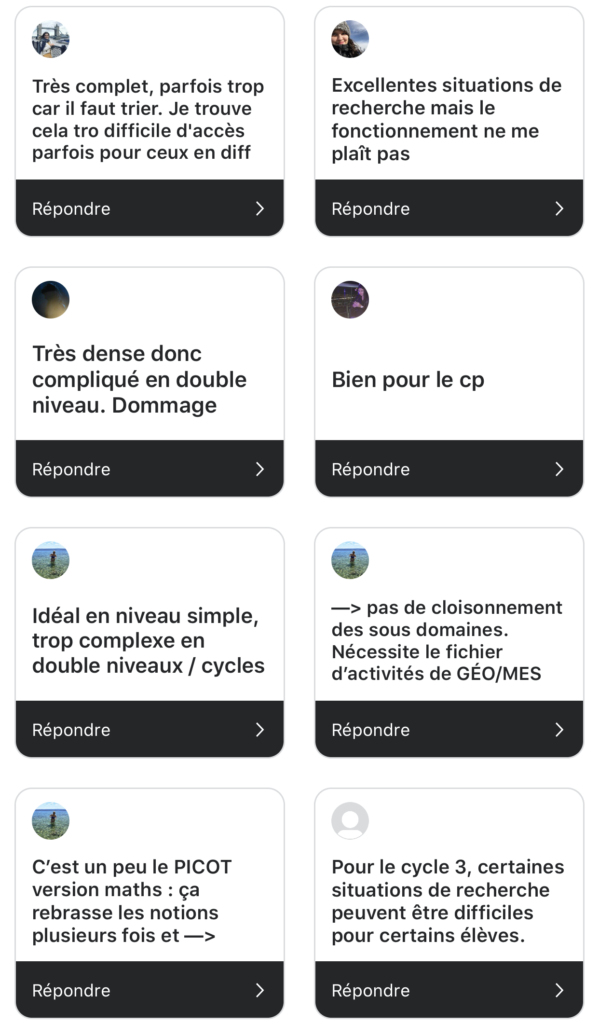The image size is (599, 1024).
Task: Reply to 'Très dense donc compliqué' response
Action: coord(150,469)
